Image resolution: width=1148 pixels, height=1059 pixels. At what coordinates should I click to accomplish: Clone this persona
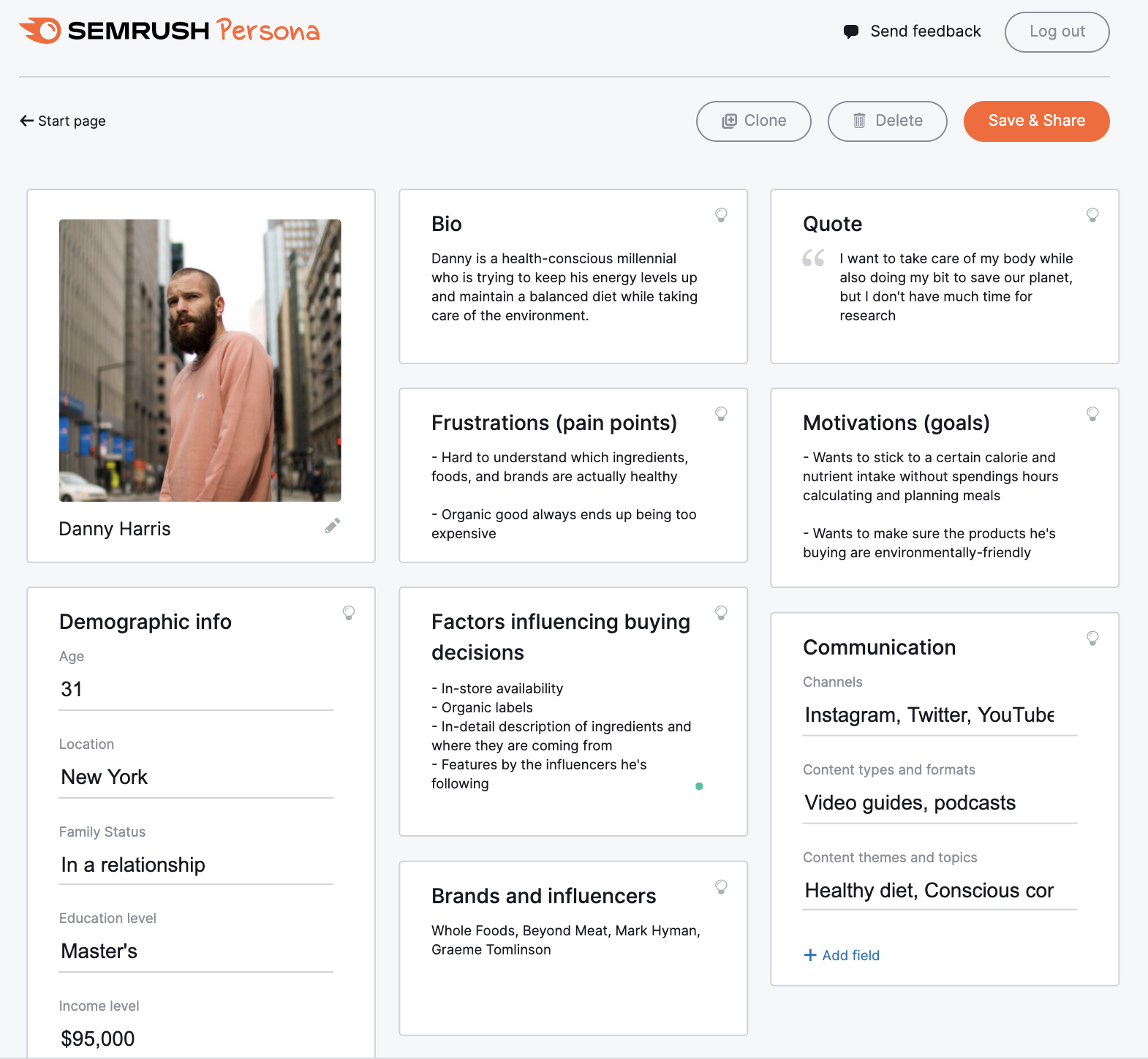coord(753,121)
